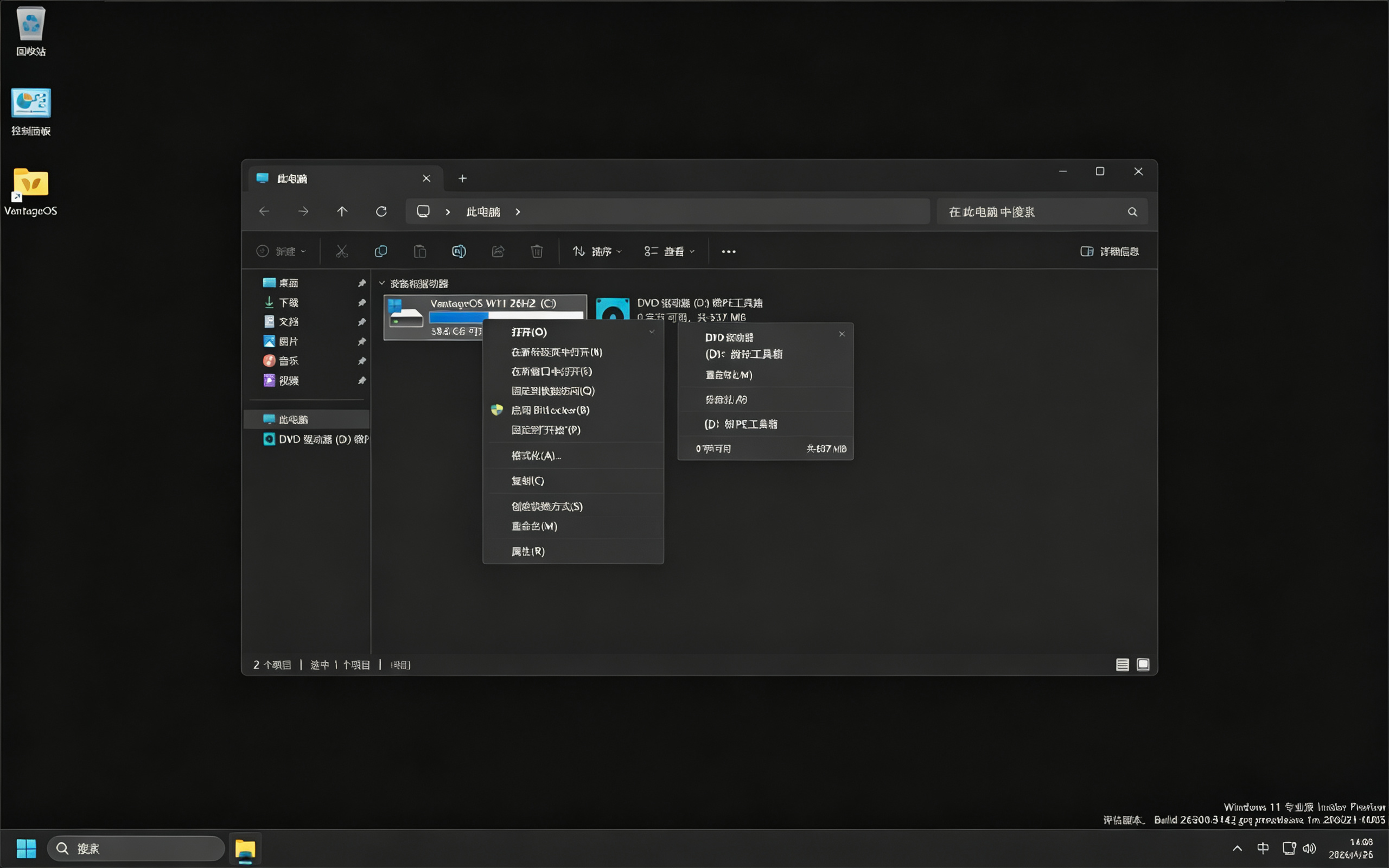Open the Control Panel desktop icon
This screenshot has height=868, width=1389.
31,111
